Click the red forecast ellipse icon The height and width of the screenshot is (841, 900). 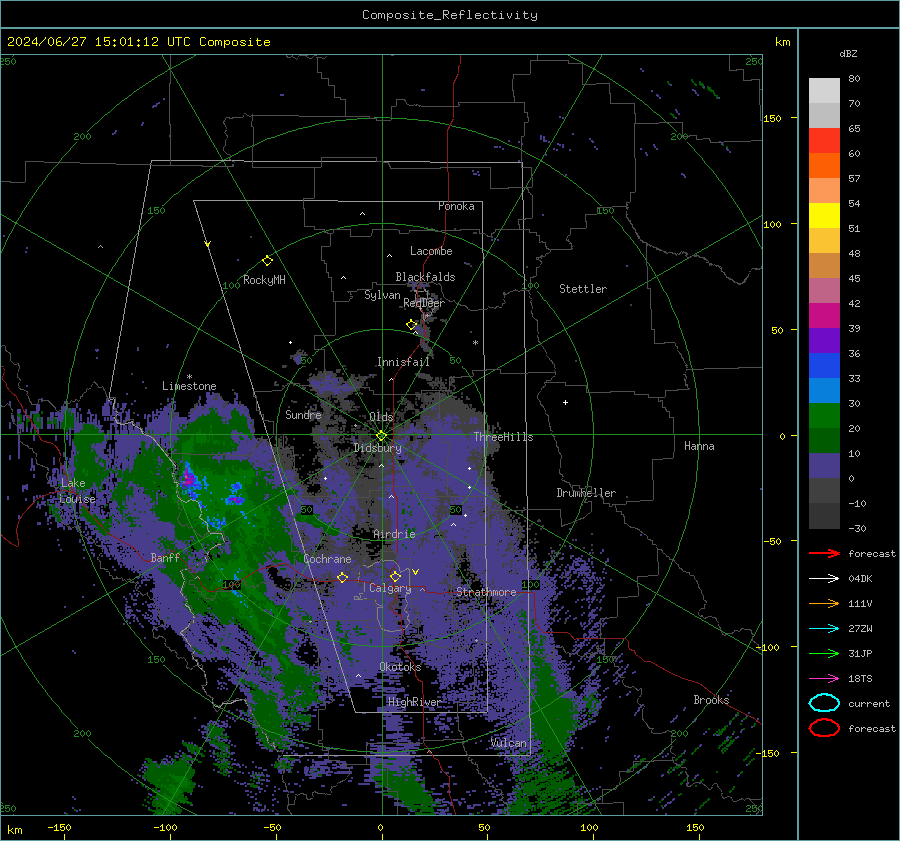pyautogui.click(x=824, y=728)
